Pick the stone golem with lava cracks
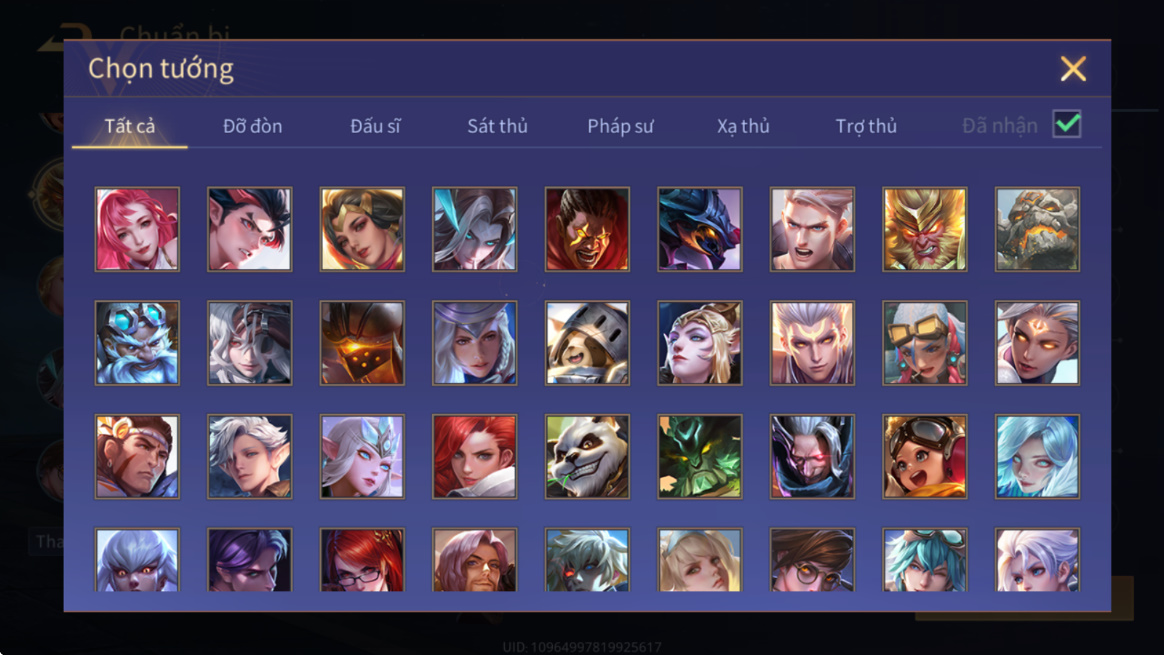Image resolution: width=1164 pixels, height=655 pixels. [1037, 229]
